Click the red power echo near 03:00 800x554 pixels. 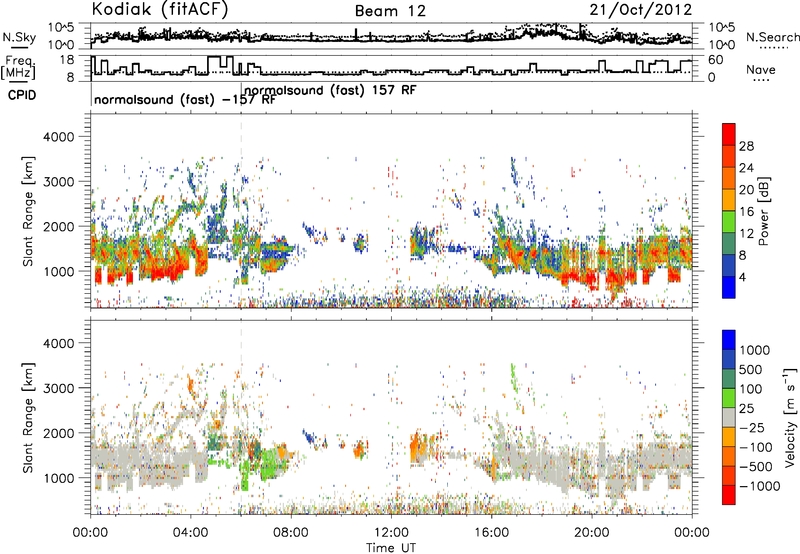164,268
